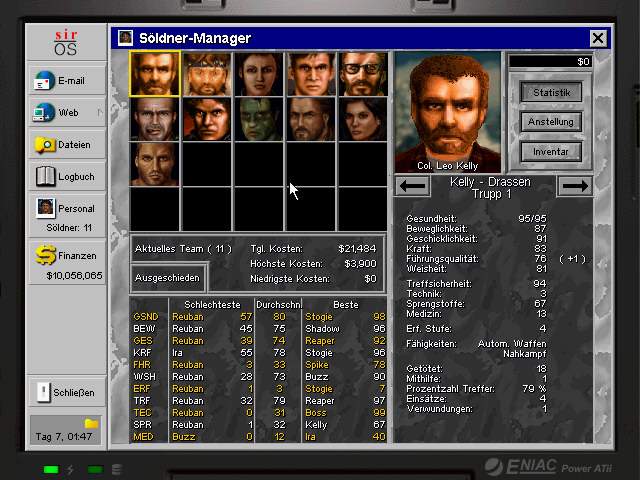Open the E-mail program
The height and width of the screenshot is (480, 640).
(x=67, y=80)
